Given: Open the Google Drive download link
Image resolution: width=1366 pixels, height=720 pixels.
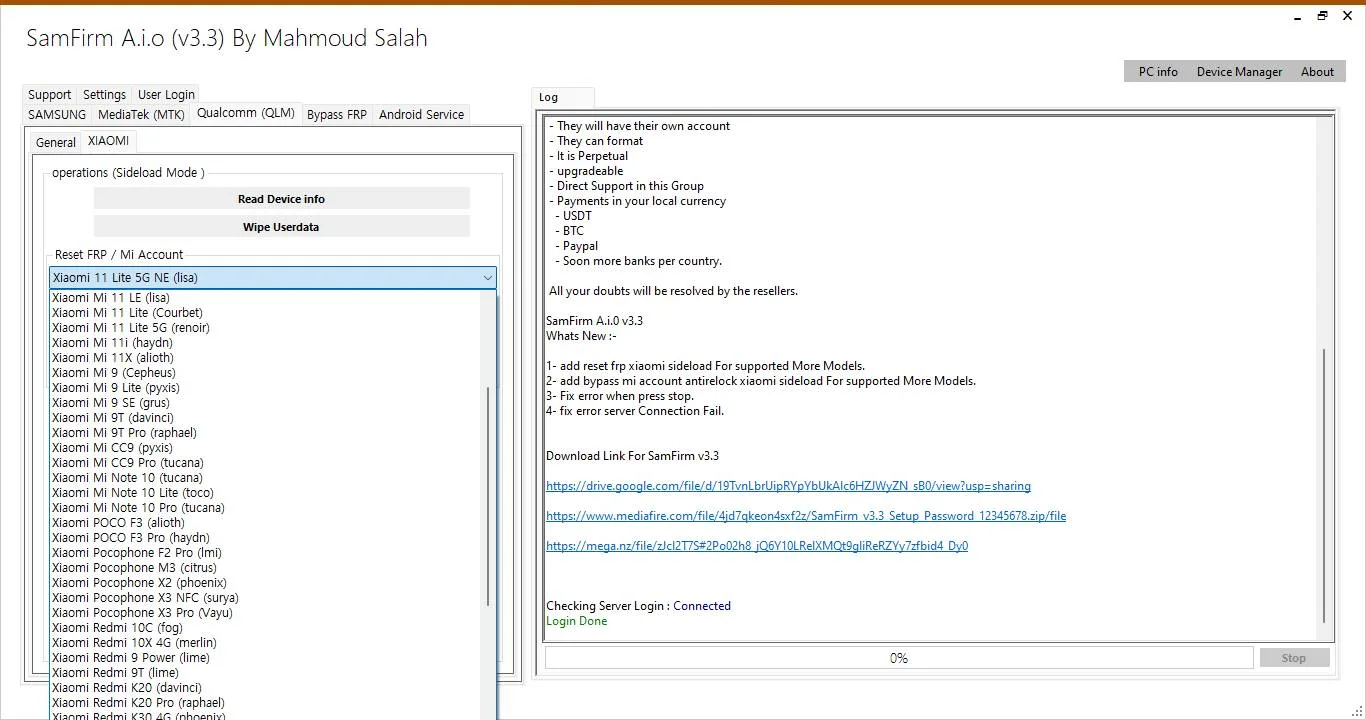Looking at the screenshot, I should coord(788,486).
